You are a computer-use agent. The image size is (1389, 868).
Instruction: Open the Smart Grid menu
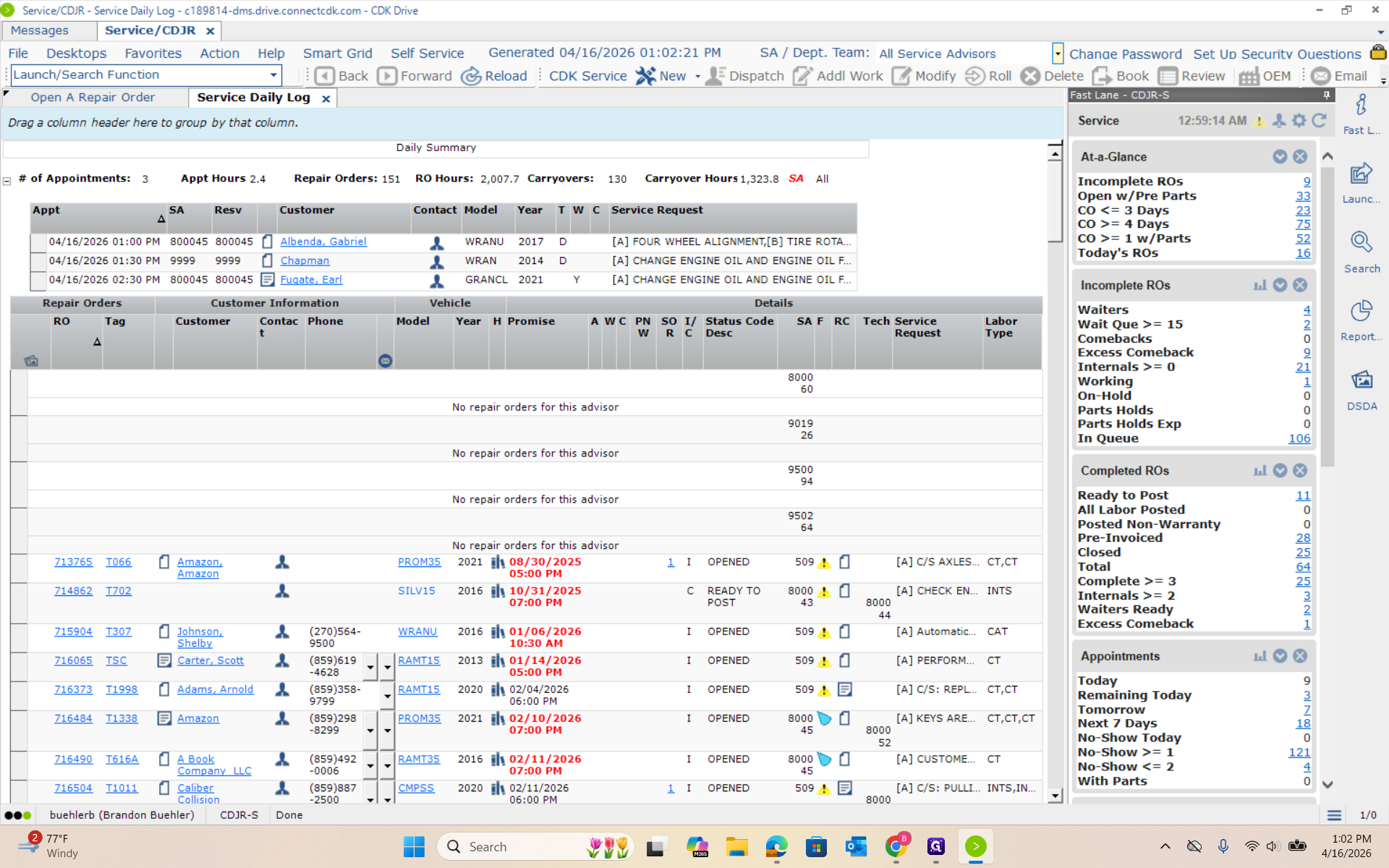pos(337,54)
